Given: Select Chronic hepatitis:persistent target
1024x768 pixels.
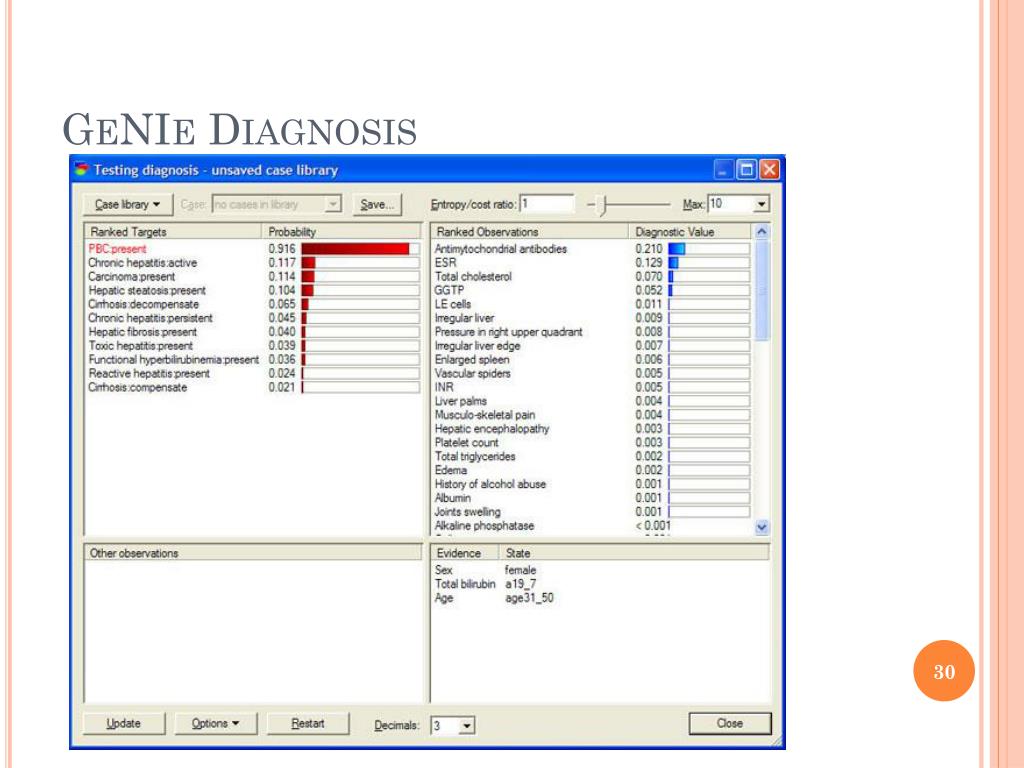Looking at the screenshot, I should pos(253,318).
